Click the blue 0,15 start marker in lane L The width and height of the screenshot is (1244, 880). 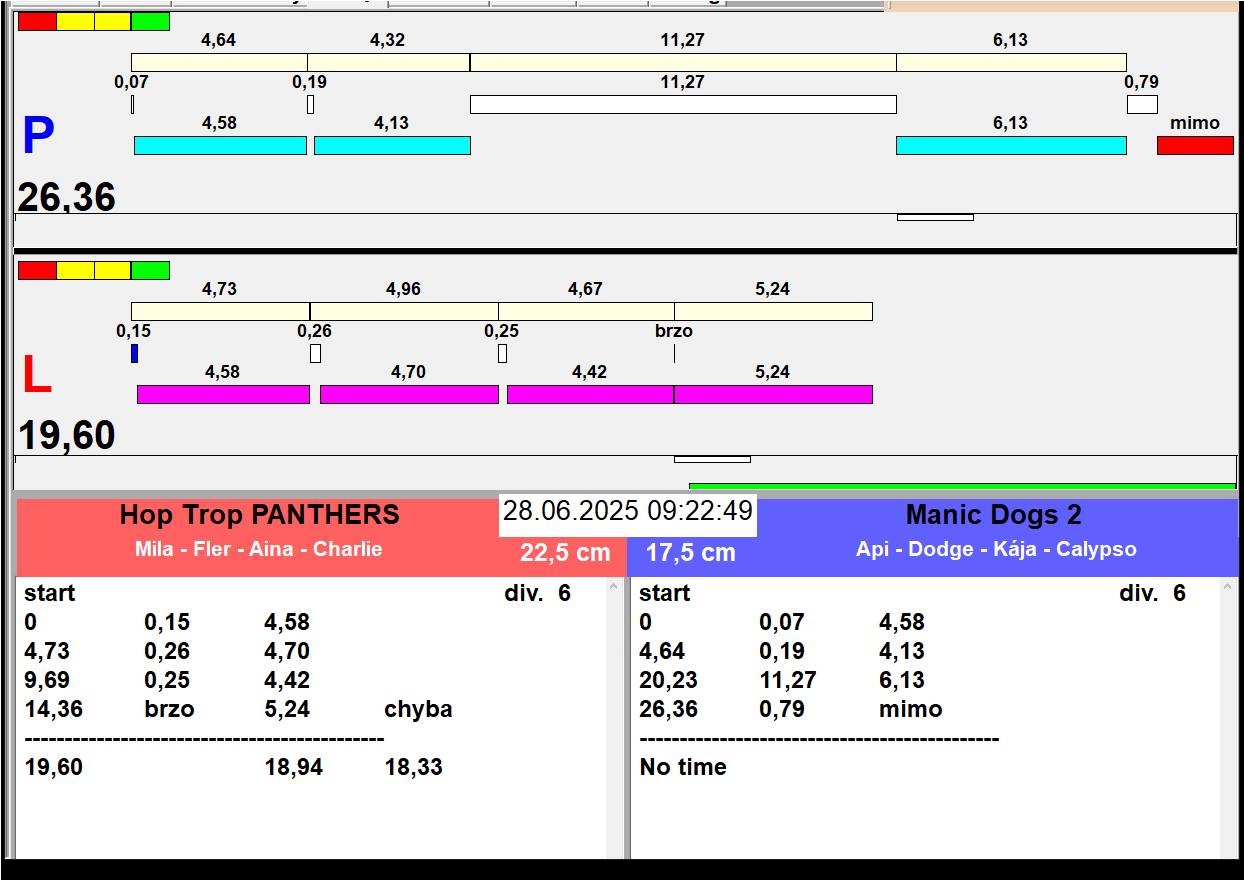click(135, 353)
